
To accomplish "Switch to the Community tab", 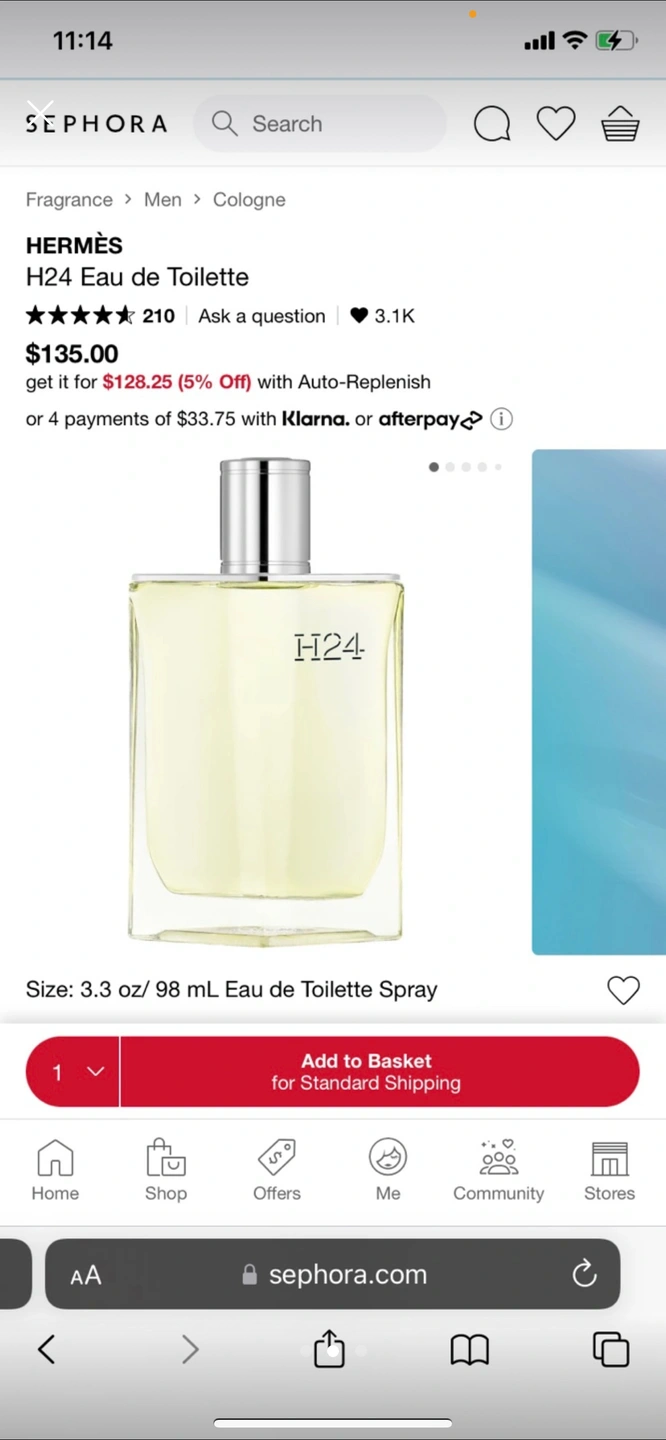I will [x=498, y=1170].
